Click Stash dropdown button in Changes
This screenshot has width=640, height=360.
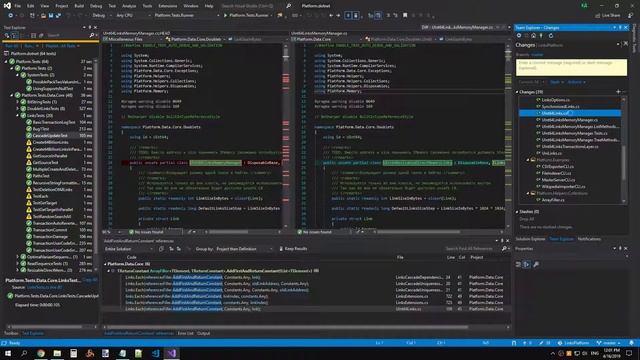click(556, 82)
